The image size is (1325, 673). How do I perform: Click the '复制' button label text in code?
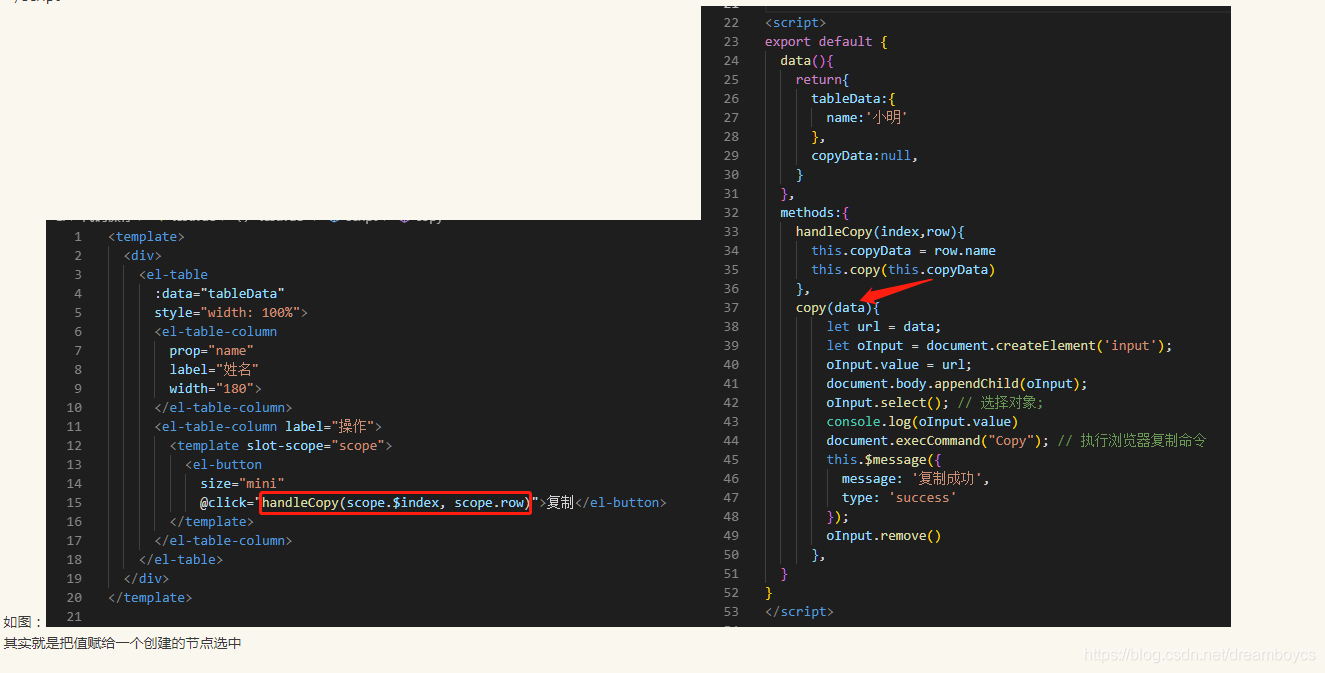[x=560, y=503]
